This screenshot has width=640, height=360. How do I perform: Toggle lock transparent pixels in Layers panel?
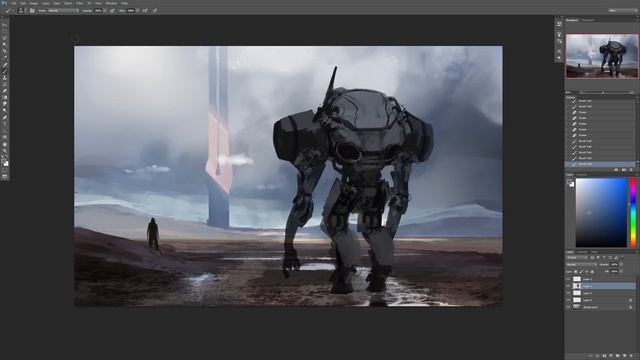point(576,271)
